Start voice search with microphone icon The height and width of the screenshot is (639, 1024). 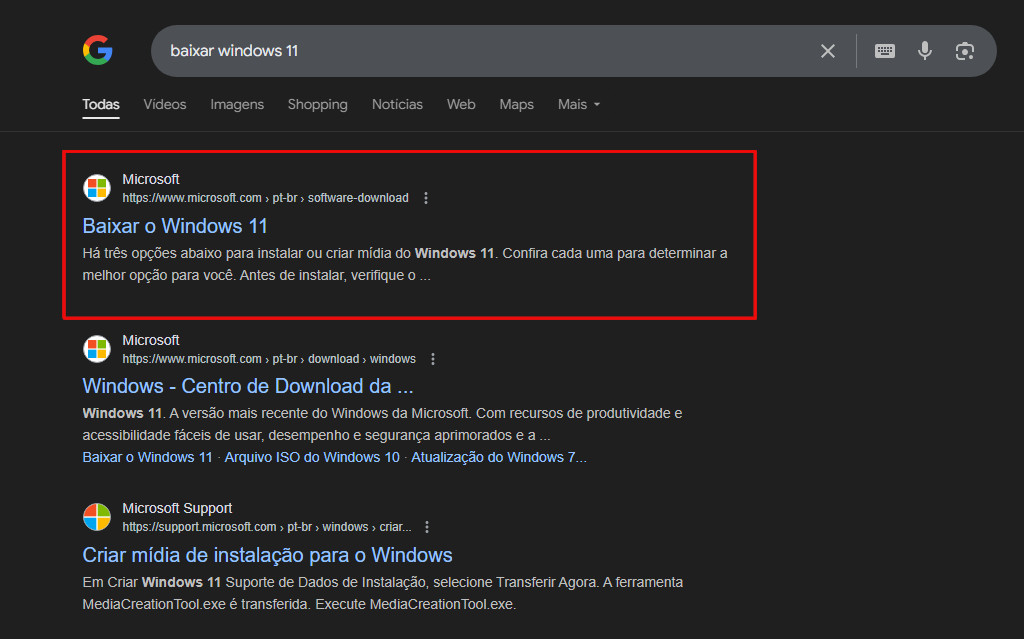924,51
